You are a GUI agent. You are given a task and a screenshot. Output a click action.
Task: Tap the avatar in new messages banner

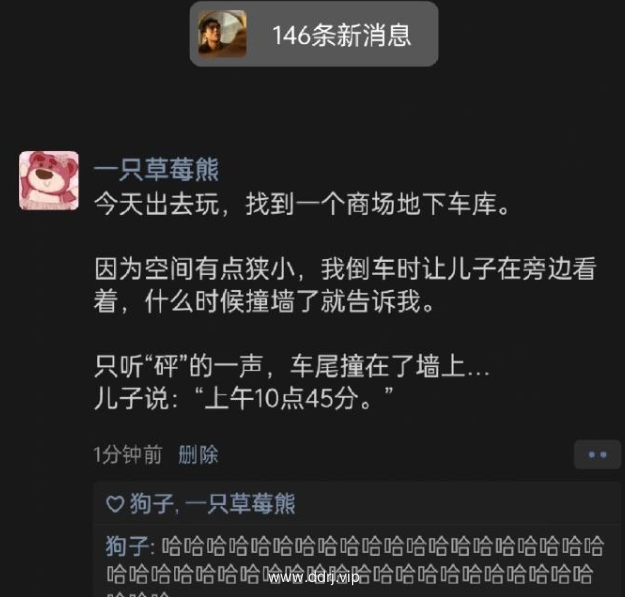click(x=222, y=34)
